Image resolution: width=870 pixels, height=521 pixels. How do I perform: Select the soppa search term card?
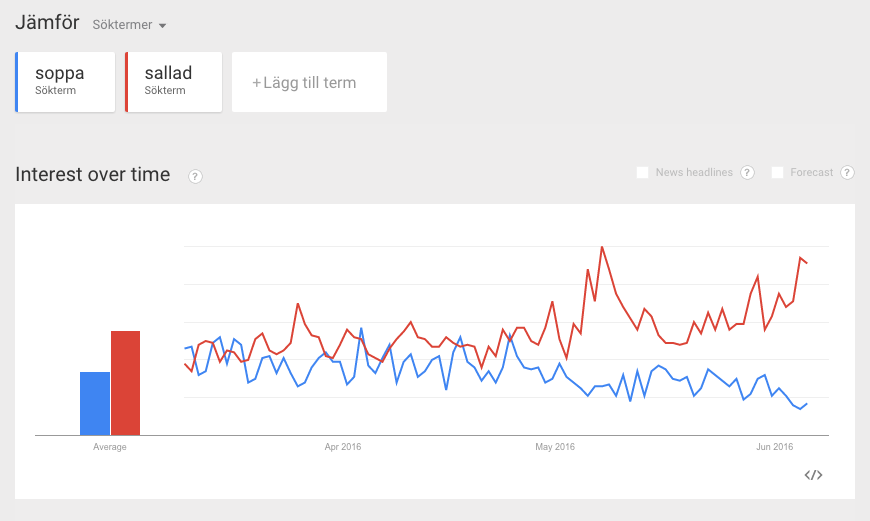(66, 81)
